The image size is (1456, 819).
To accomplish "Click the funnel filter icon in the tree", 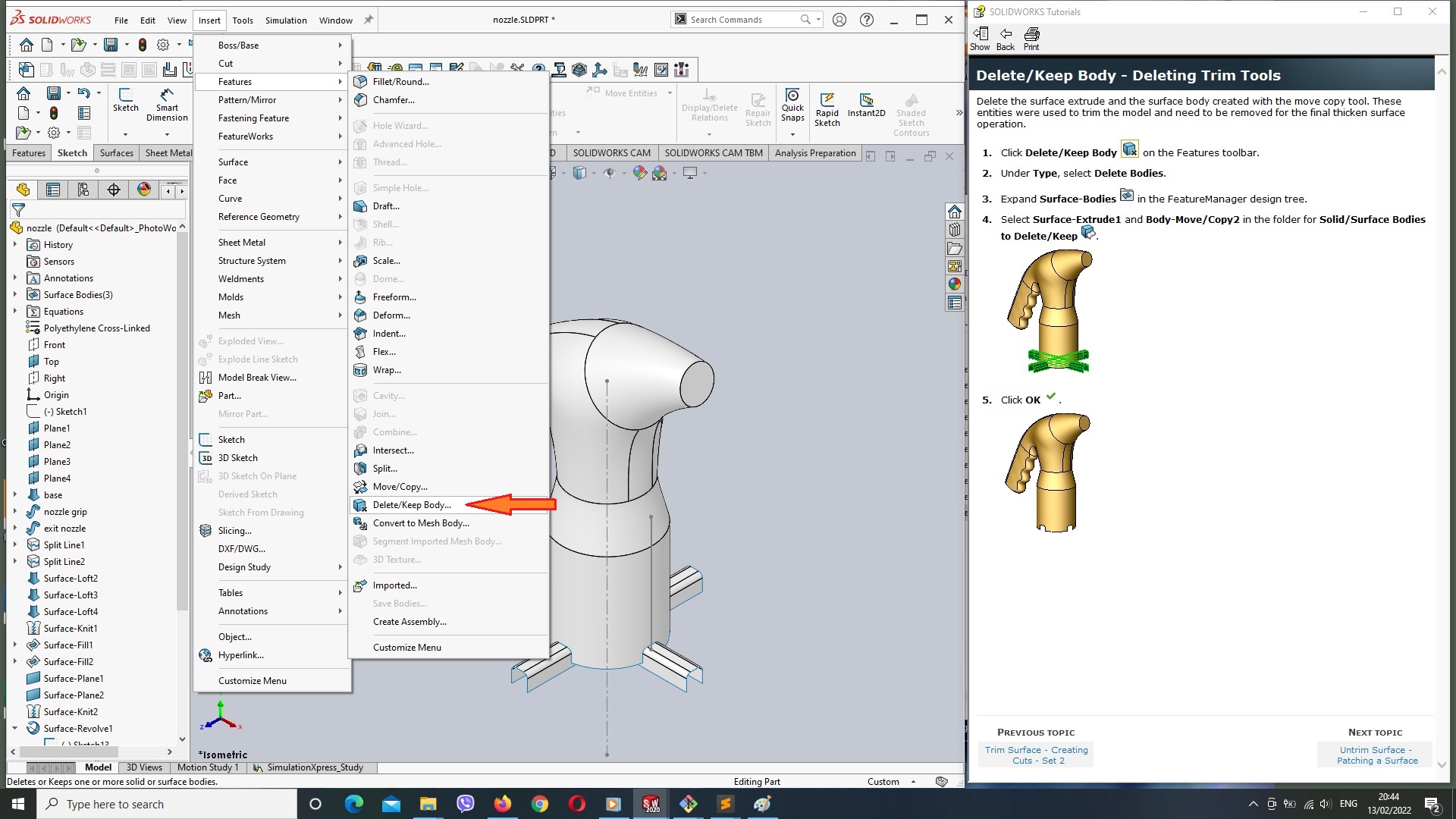I will pos(19,210).
